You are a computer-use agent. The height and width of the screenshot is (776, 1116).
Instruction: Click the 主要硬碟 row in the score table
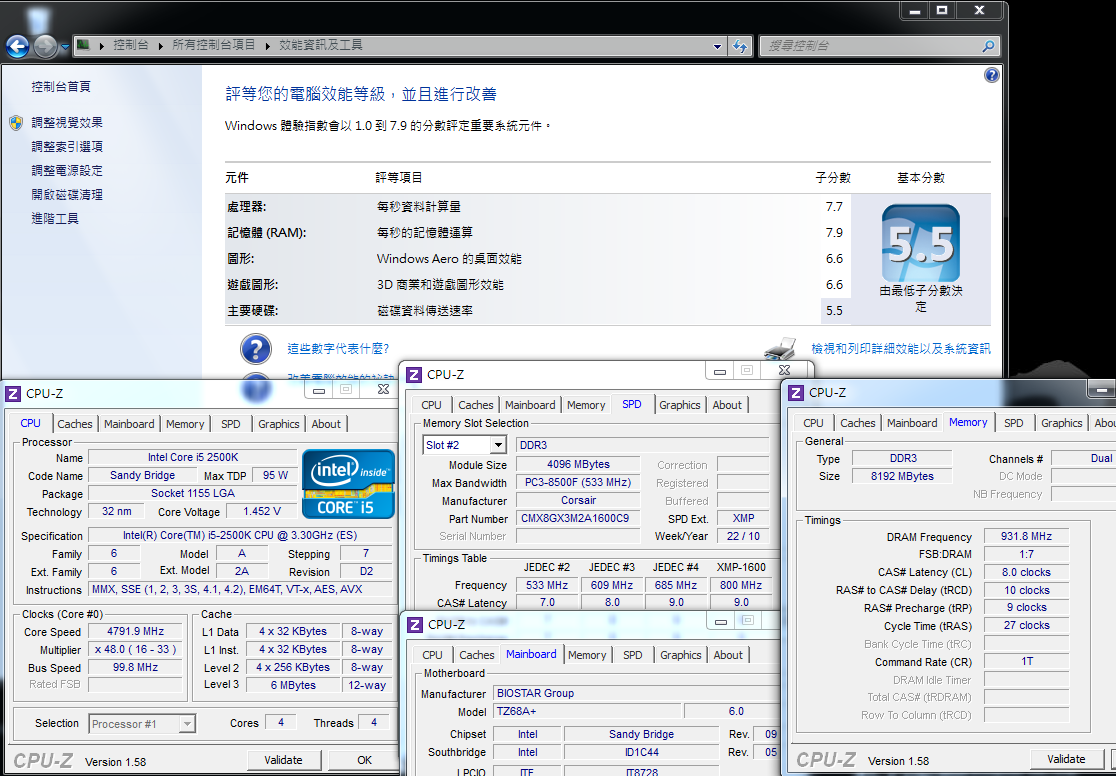(x=537, y=310)
